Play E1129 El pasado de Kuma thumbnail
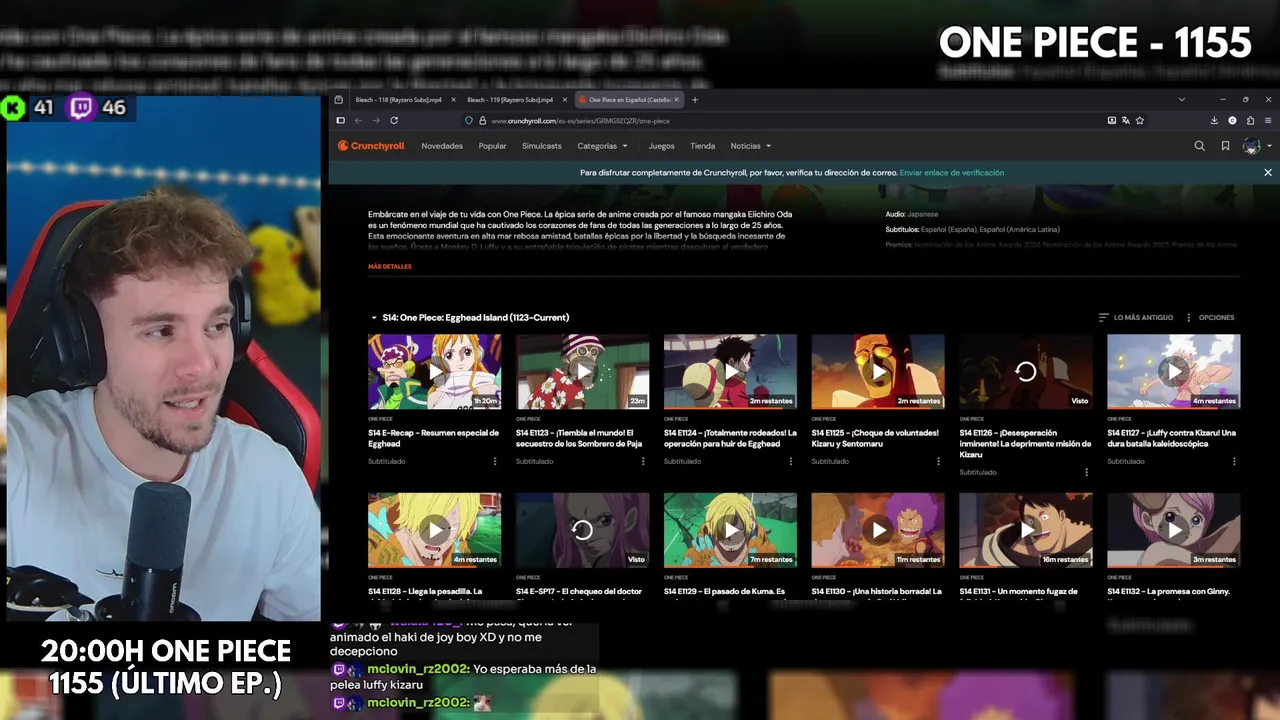This screenshot has height=720, width=1280. [x=730, y=530]
